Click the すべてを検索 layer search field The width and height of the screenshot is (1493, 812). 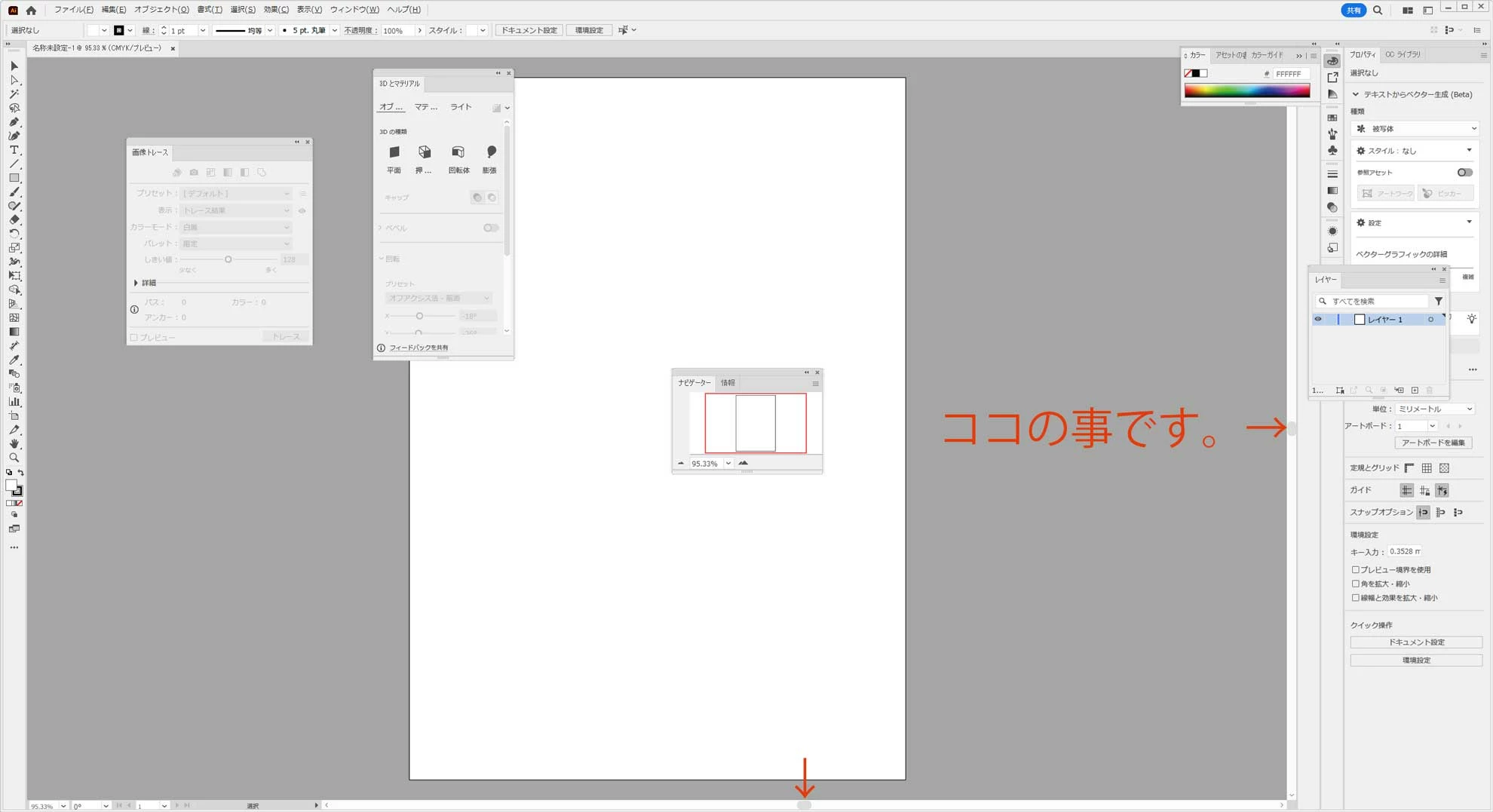tap(1372, 301)
